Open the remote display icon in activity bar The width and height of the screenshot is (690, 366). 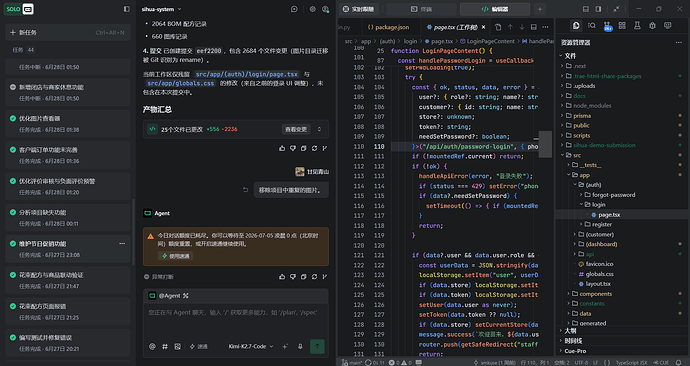pyautogui.click(x=668, y=26)
